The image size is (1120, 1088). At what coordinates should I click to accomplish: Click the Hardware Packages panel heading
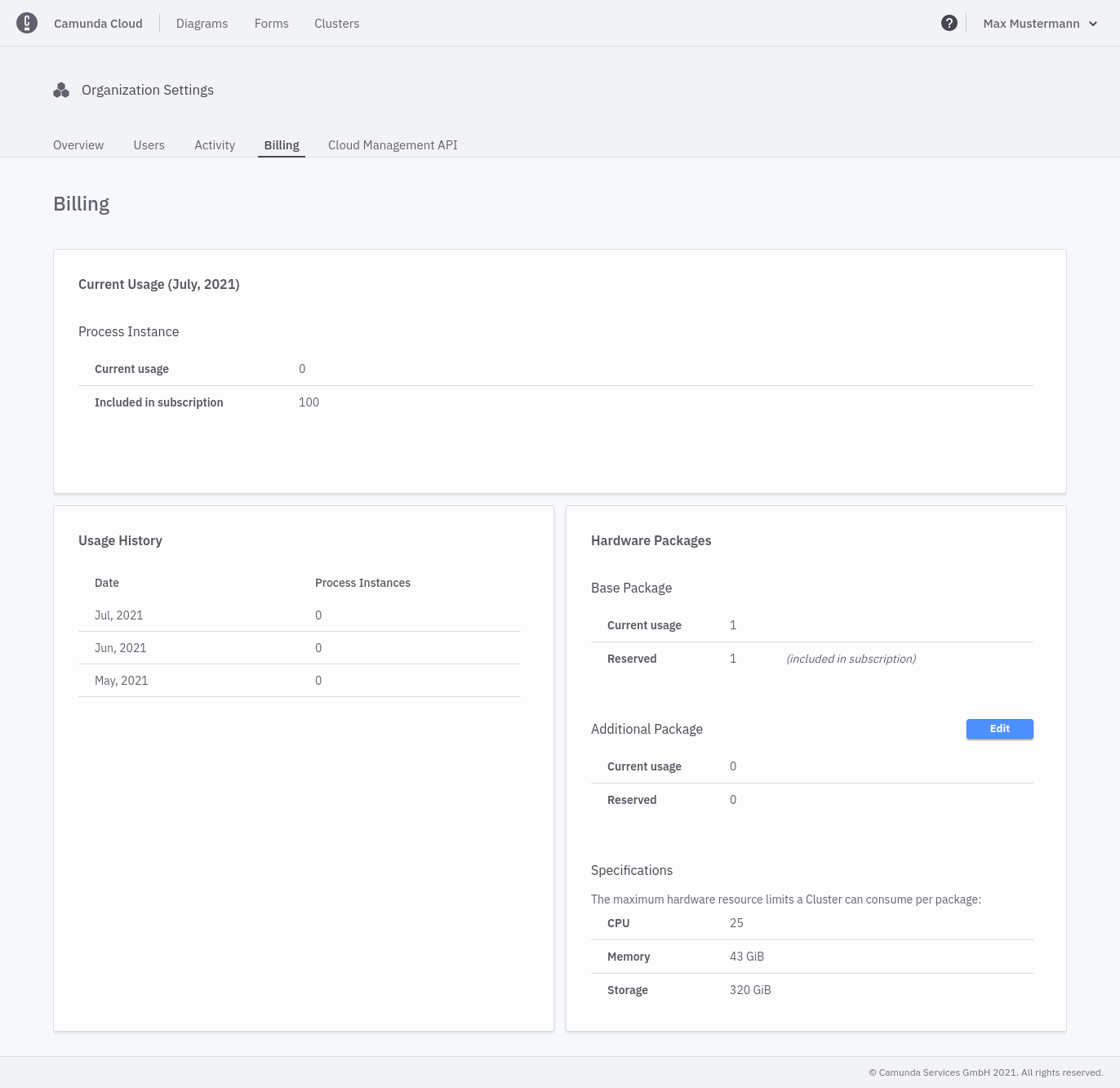(x=651, y=540)
